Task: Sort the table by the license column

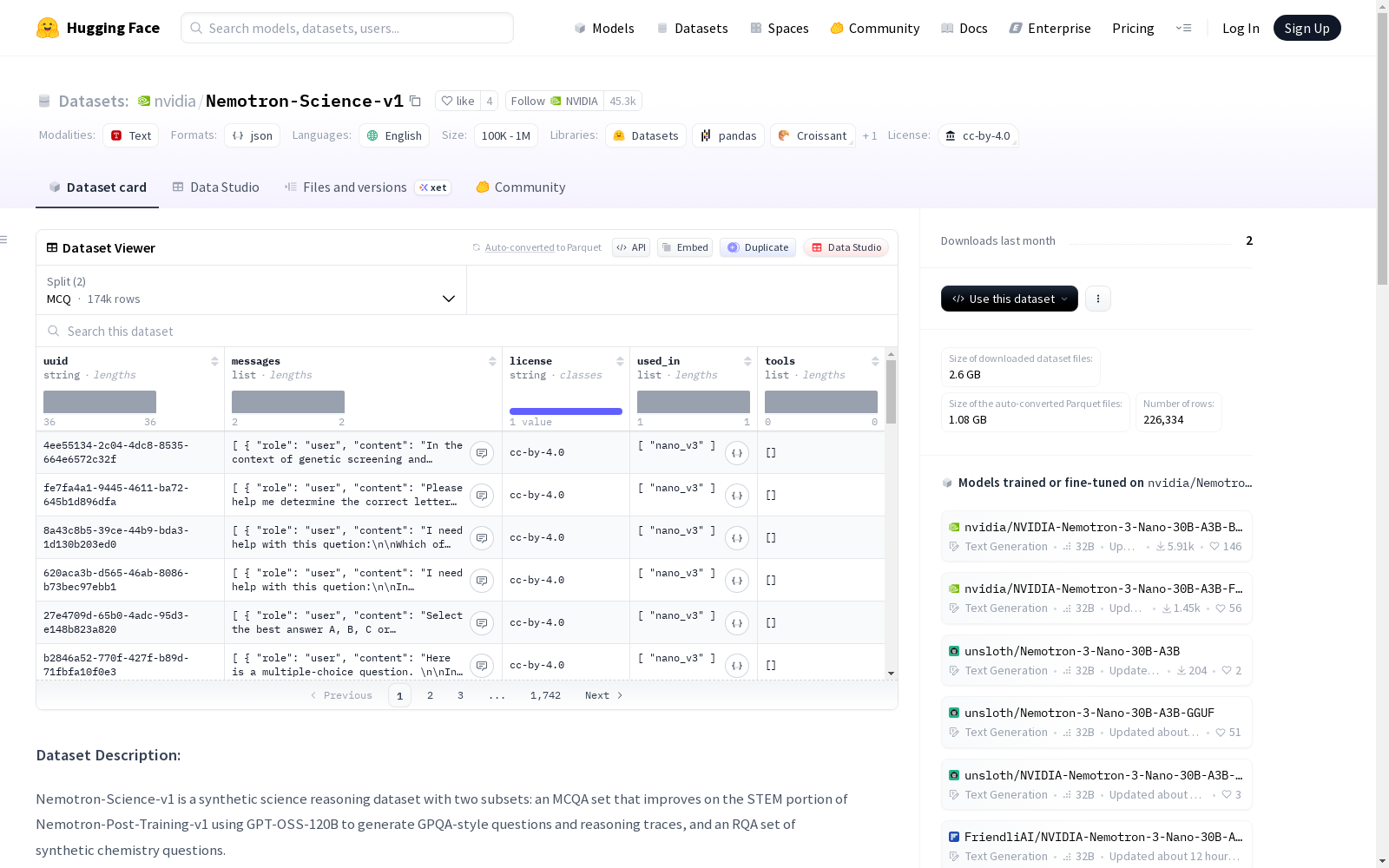Action: point(620,361)
